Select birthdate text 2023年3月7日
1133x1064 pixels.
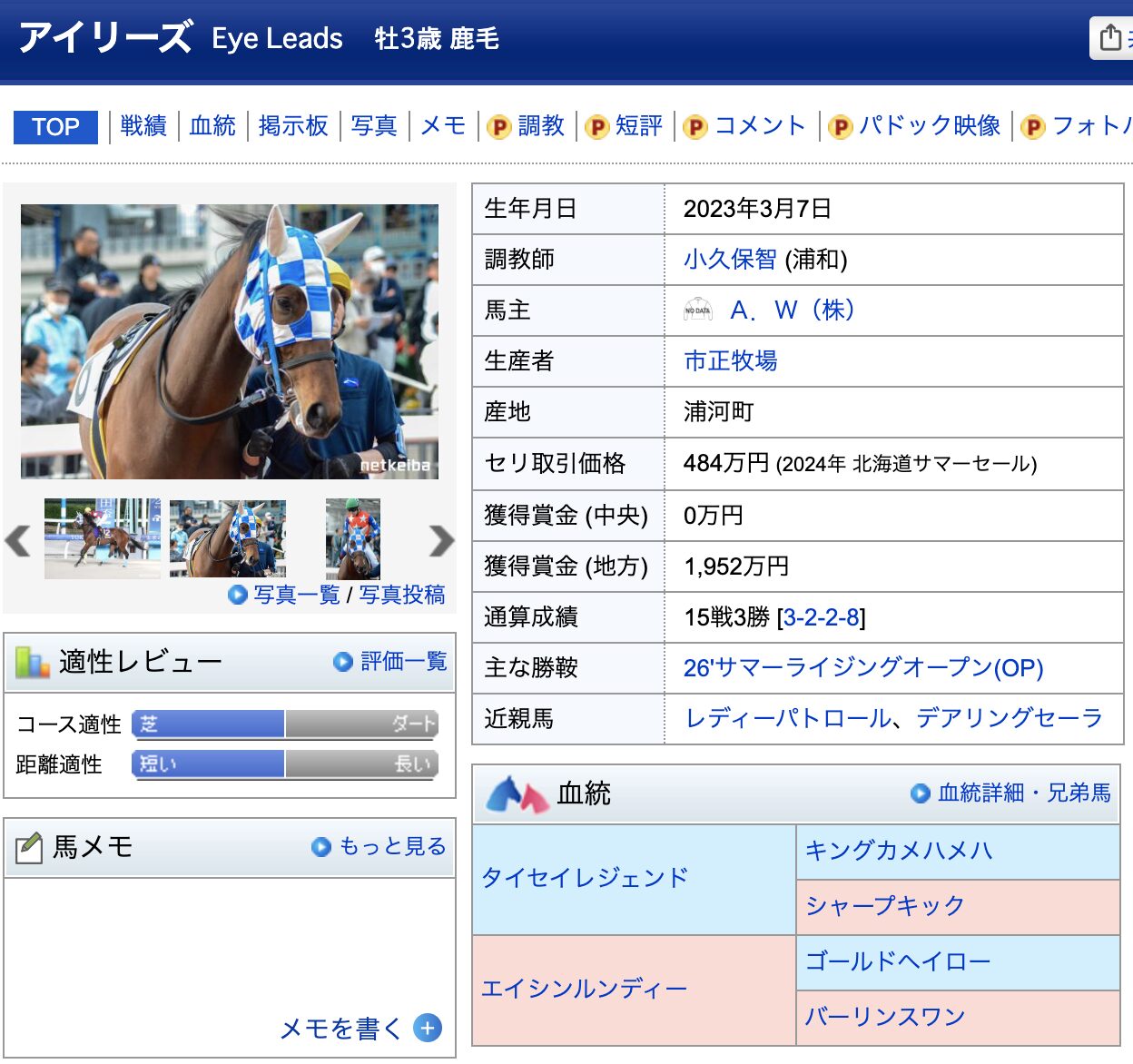(x=757, y=209)
